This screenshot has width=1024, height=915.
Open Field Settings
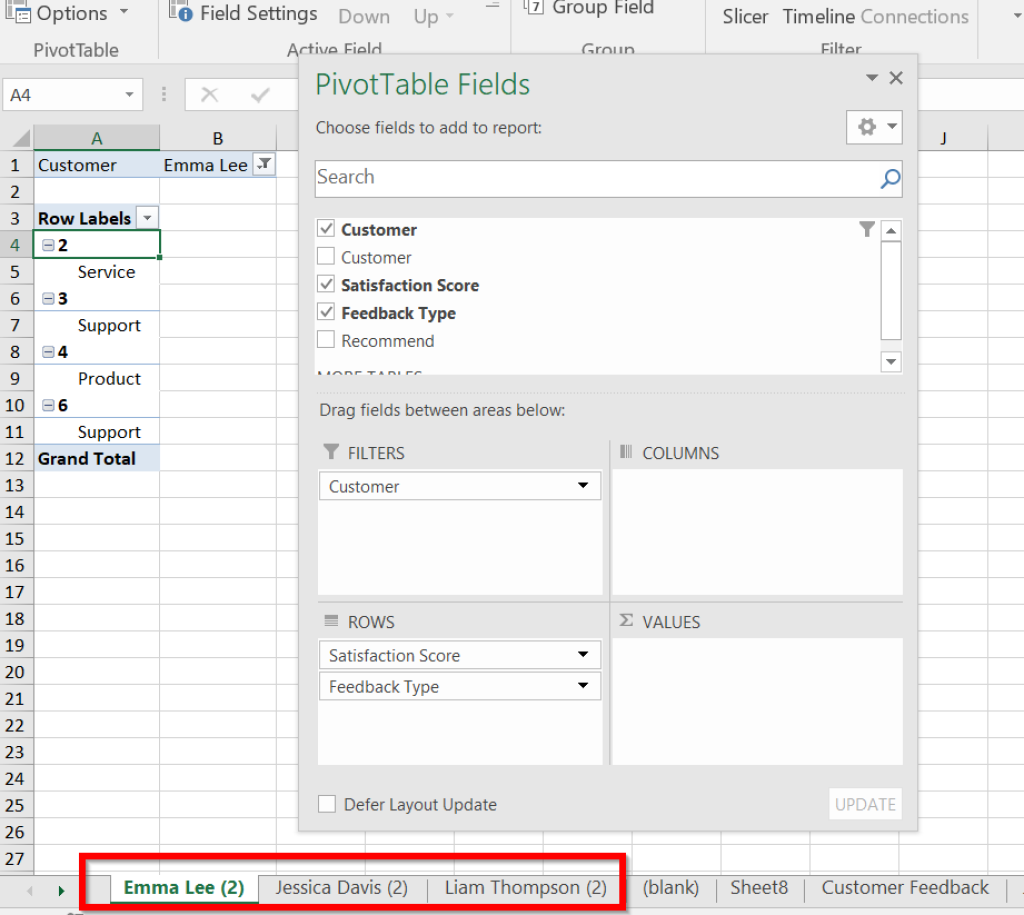tap(254, 13)
